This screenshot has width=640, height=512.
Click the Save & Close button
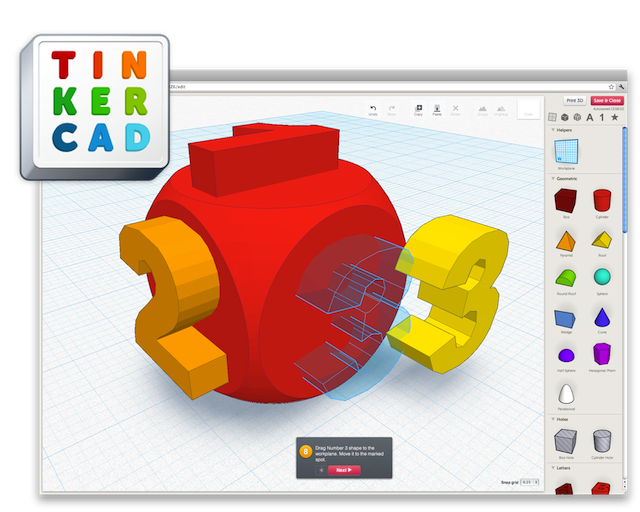pos(607,100)
